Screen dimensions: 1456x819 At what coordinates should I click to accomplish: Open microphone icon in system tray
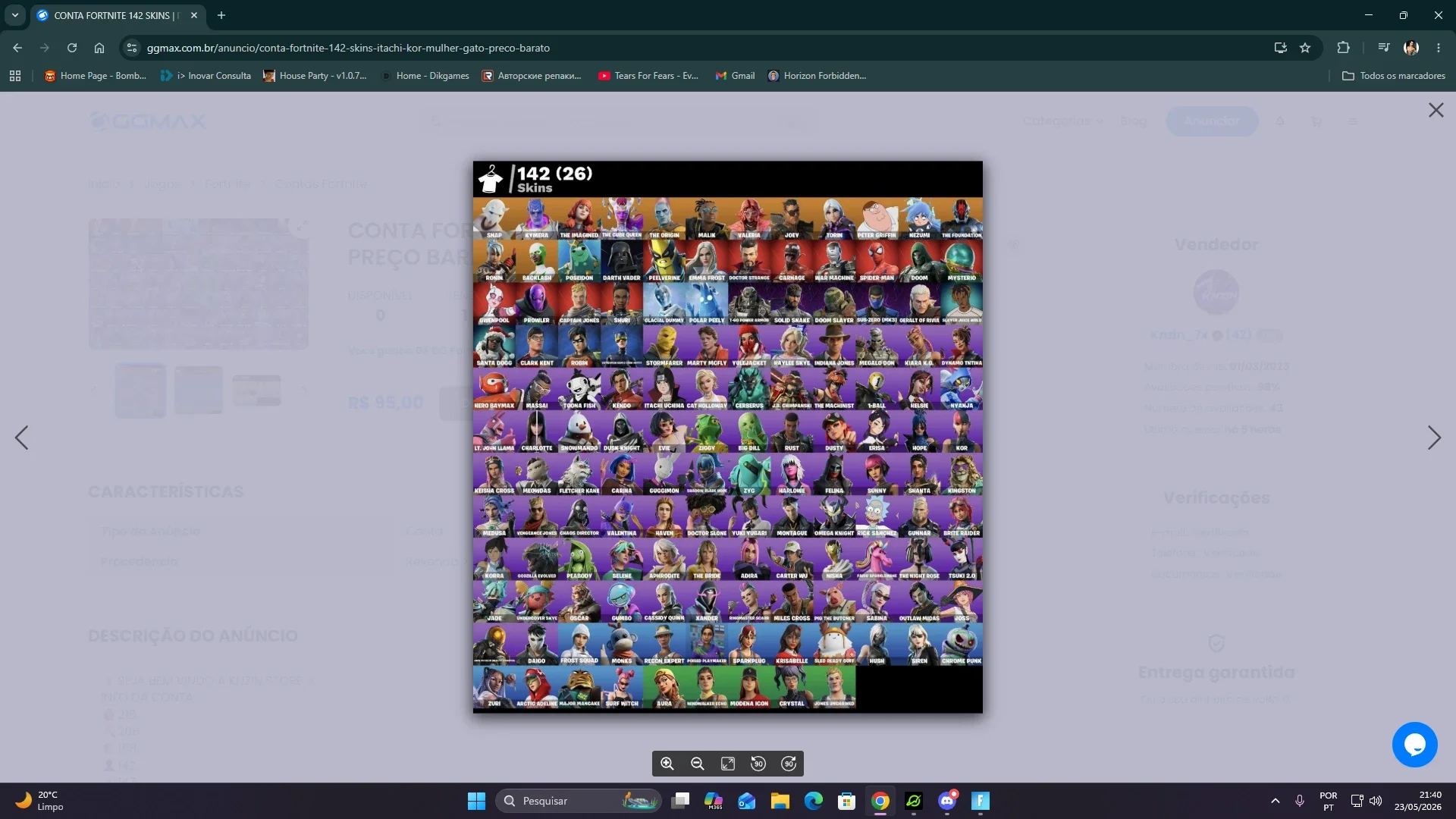1300,801
